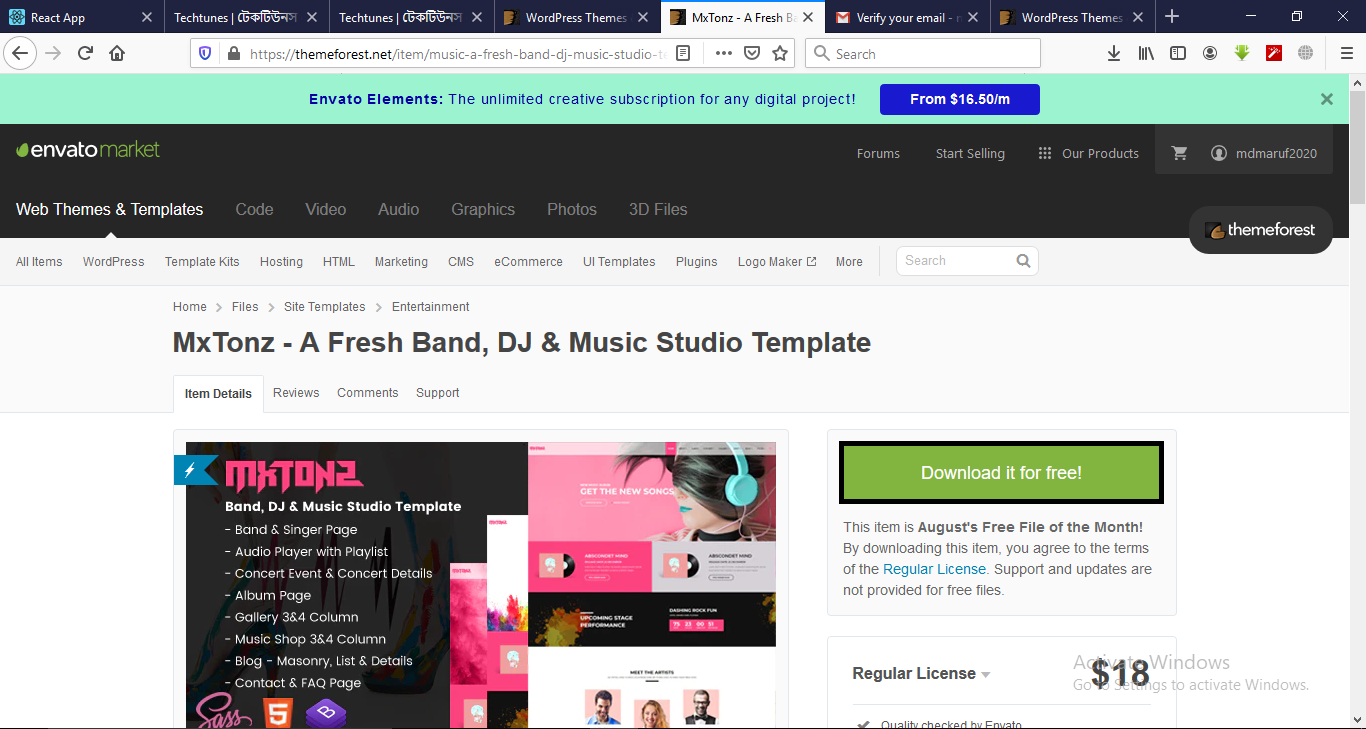Image resolution: width=1366 pixels, height=729 pixels.
Task: Show the sidebars toolbar icon
Action: tap(1178, 53)
